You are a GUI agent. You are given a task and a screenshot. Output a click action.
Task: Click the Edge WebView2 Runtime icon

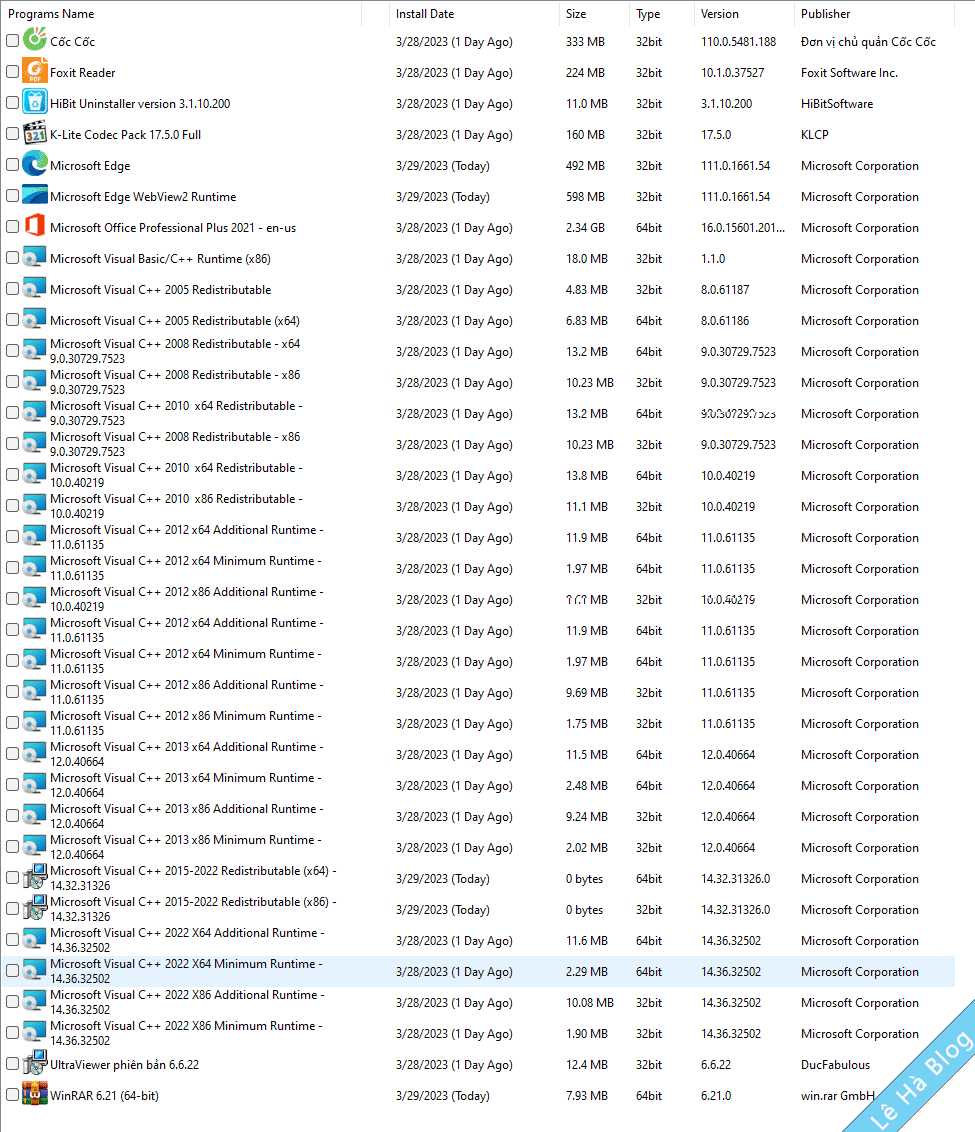[35, 195]
